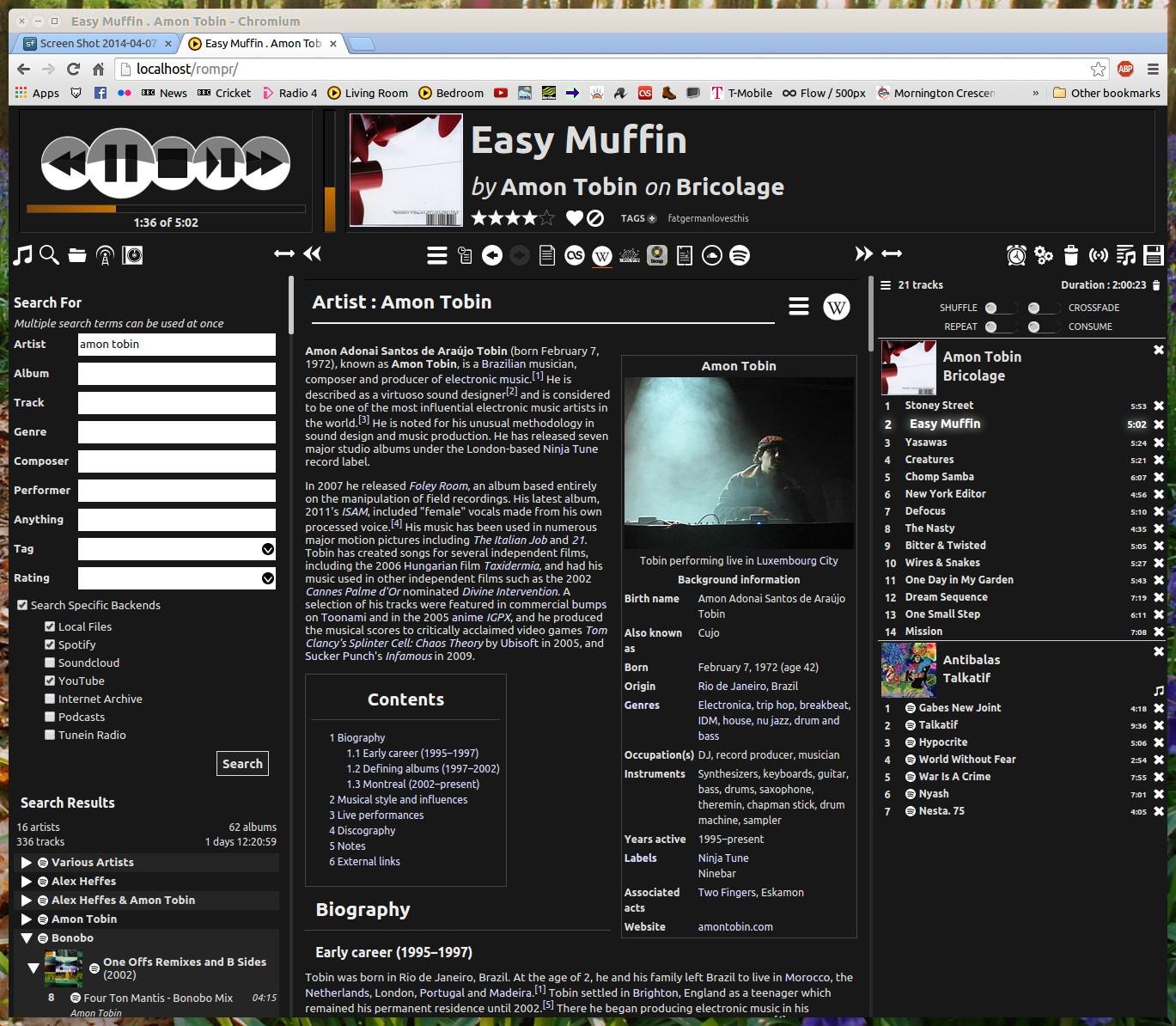Open player settings via gears icon
This screenshot has height=1026, width=1176.
point(1043,255)
